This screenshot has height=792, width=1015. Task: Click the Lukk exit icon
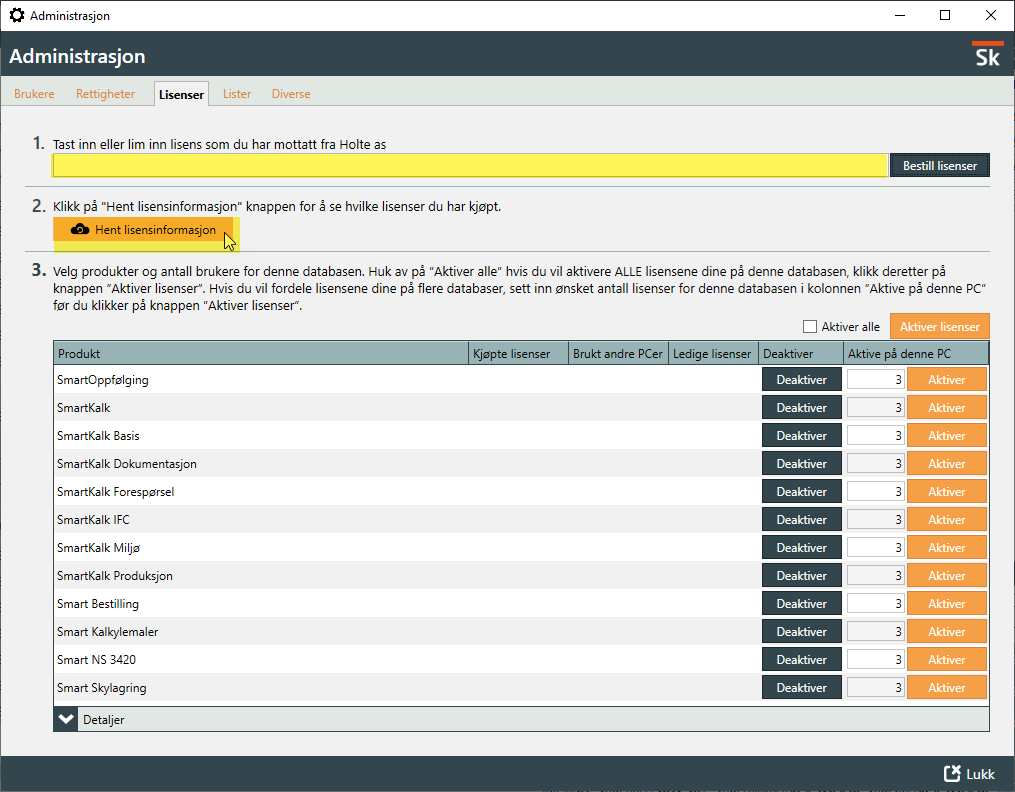coord(952,774)
